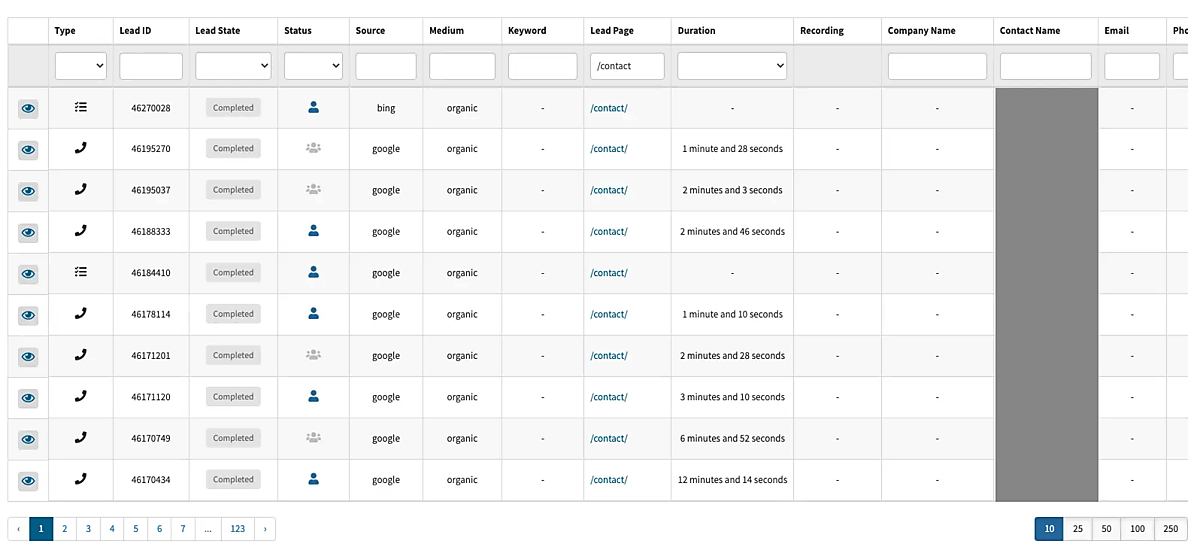Click the phone icon for lead 46170434
This screenshot has height=550, width=1200.
tap(81, 479)
